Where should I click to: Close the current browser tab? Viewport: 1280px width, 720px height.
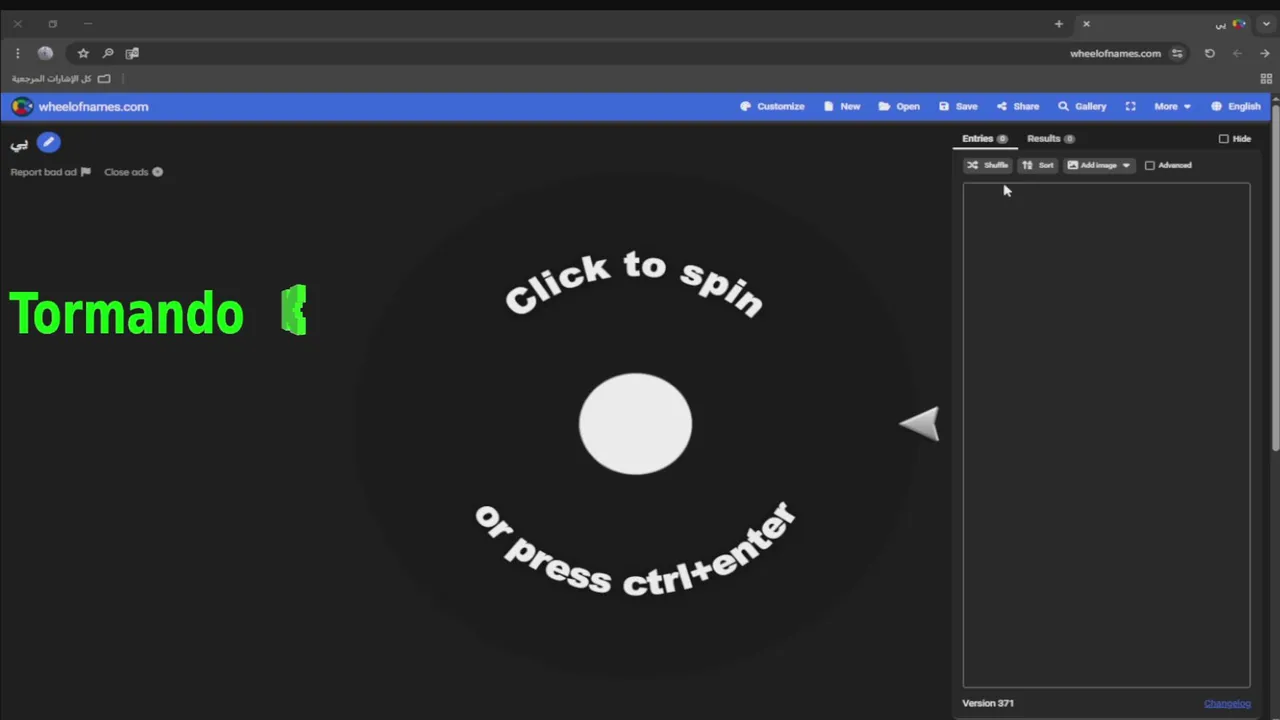[x=1086, y=24]
